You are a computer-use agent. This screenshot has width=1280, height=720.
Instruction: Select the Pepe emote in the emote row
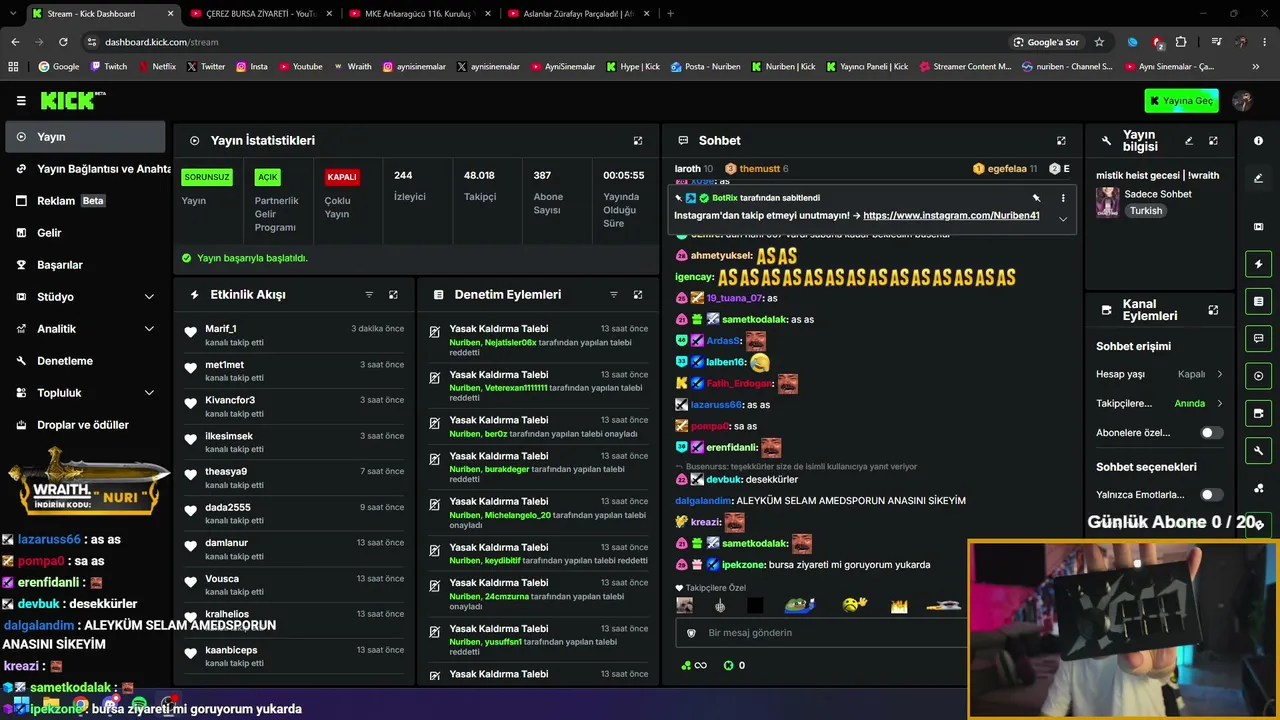pos(799,605)
